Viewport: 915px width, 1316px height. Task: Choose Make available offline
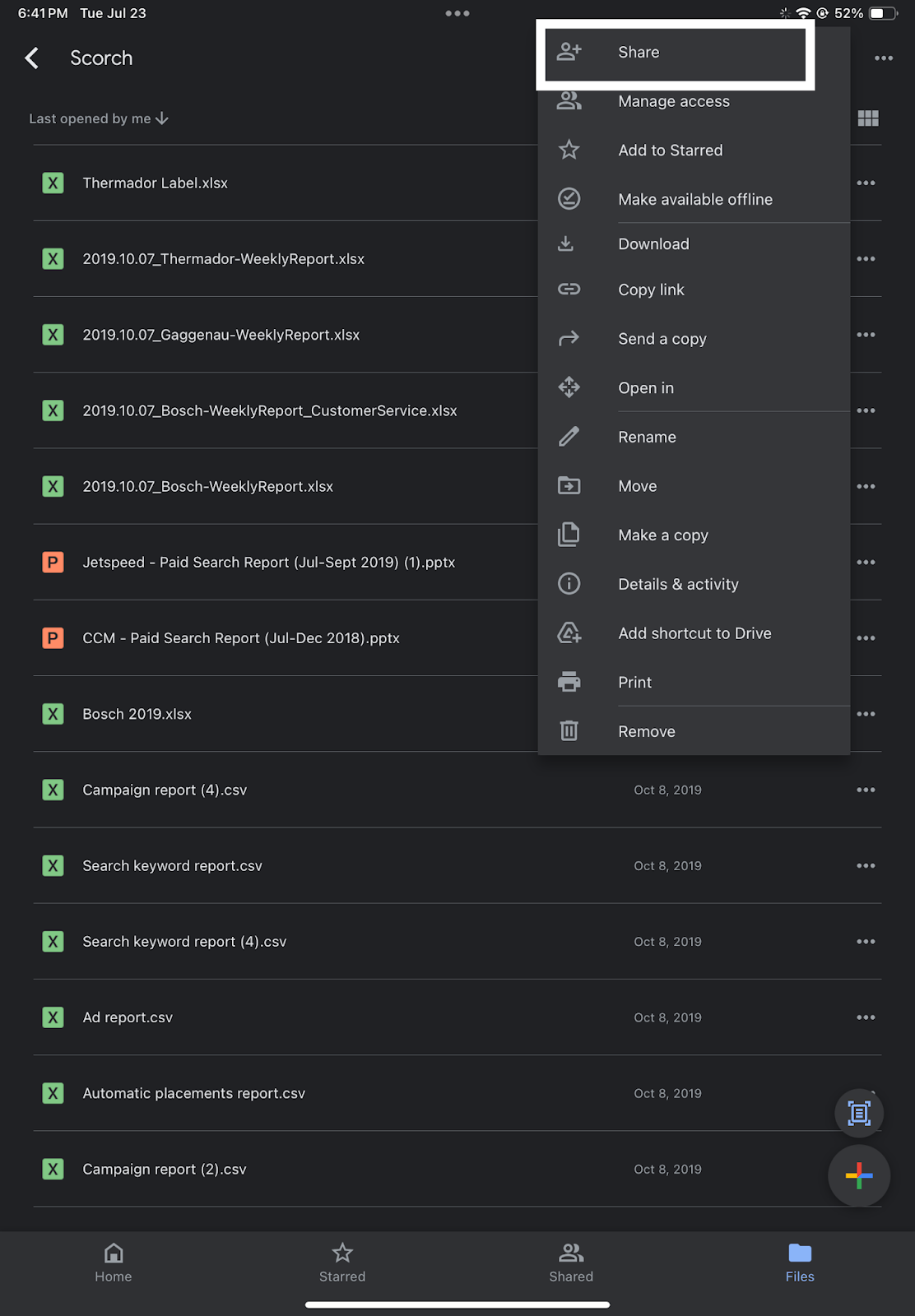[694, 199]
